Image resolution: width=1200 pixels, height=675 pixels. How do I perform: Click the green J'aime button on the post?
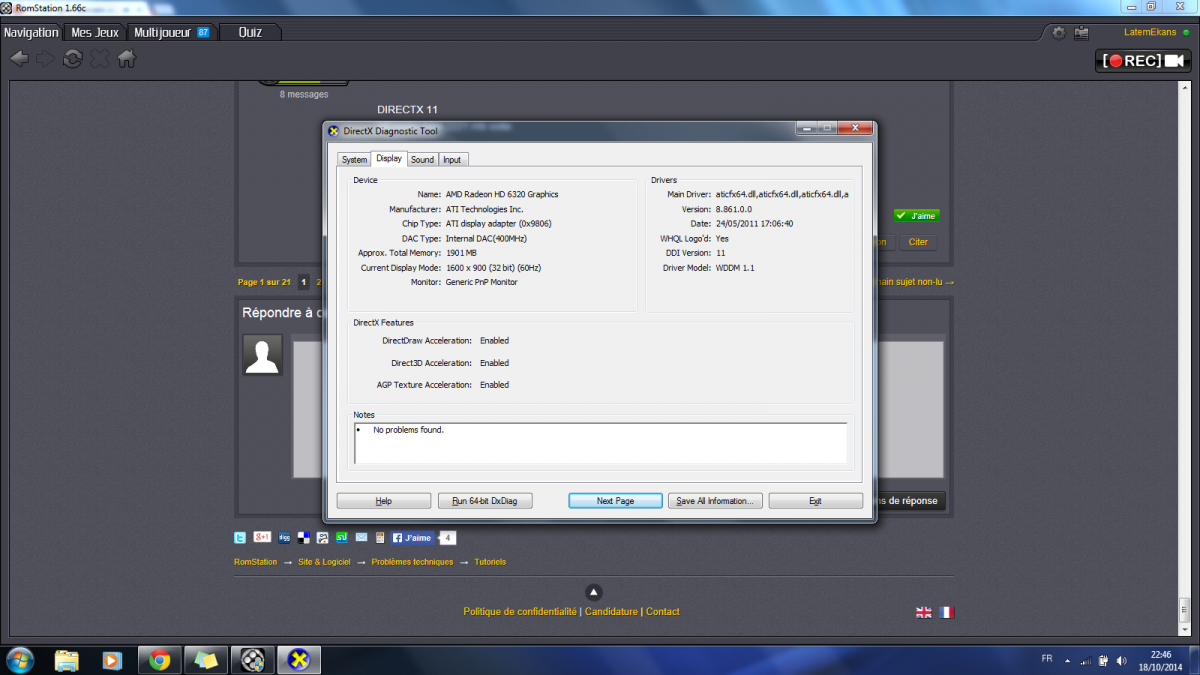click(917, 215)
